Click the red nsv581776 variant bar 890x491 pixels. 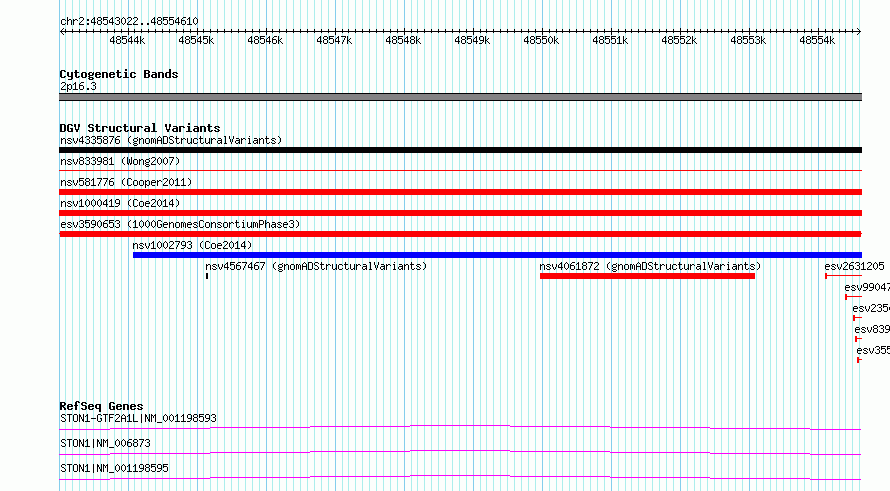coord(460,192)
